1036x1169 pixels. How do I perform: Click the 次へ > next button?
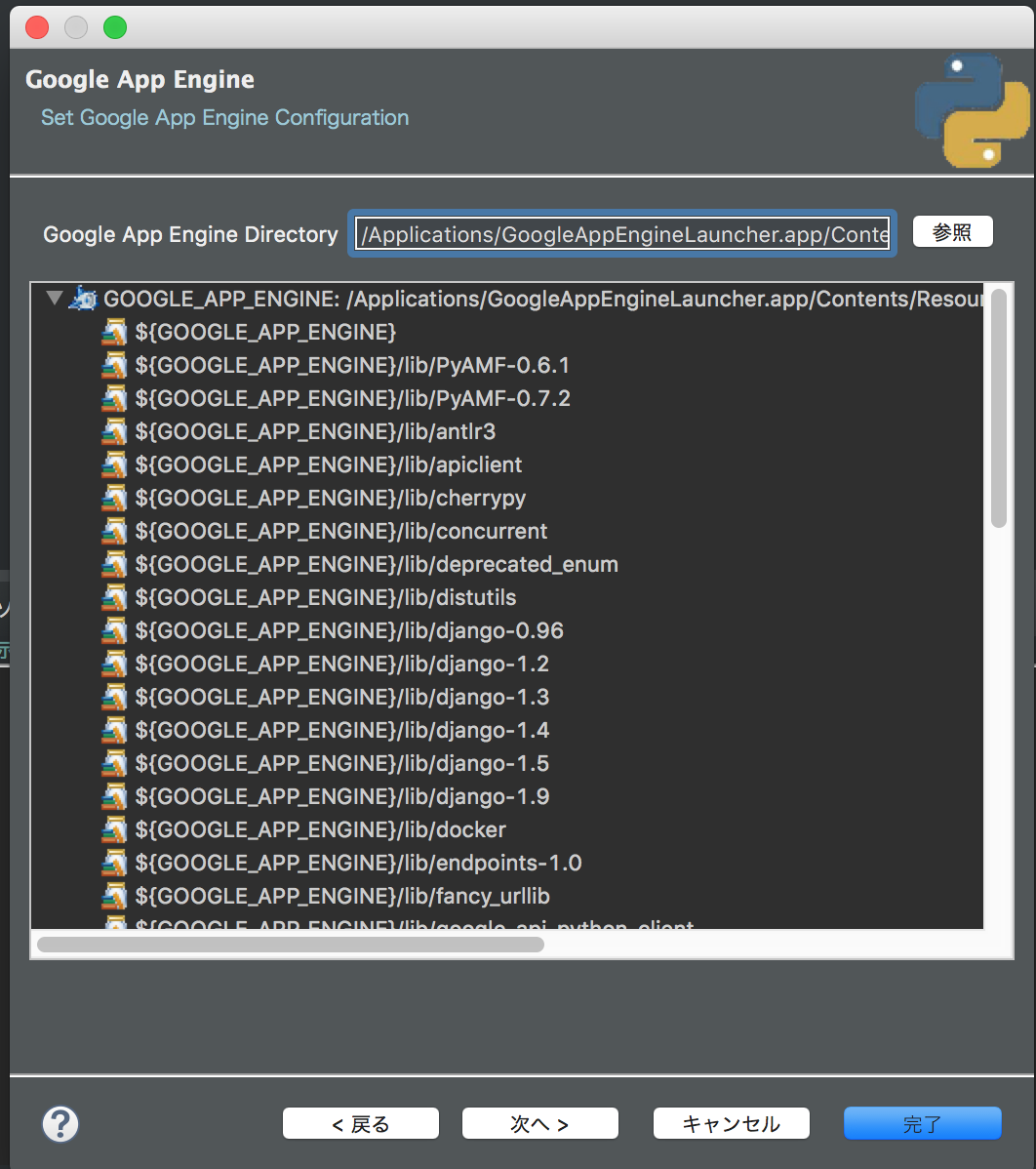click(539, 1123)
